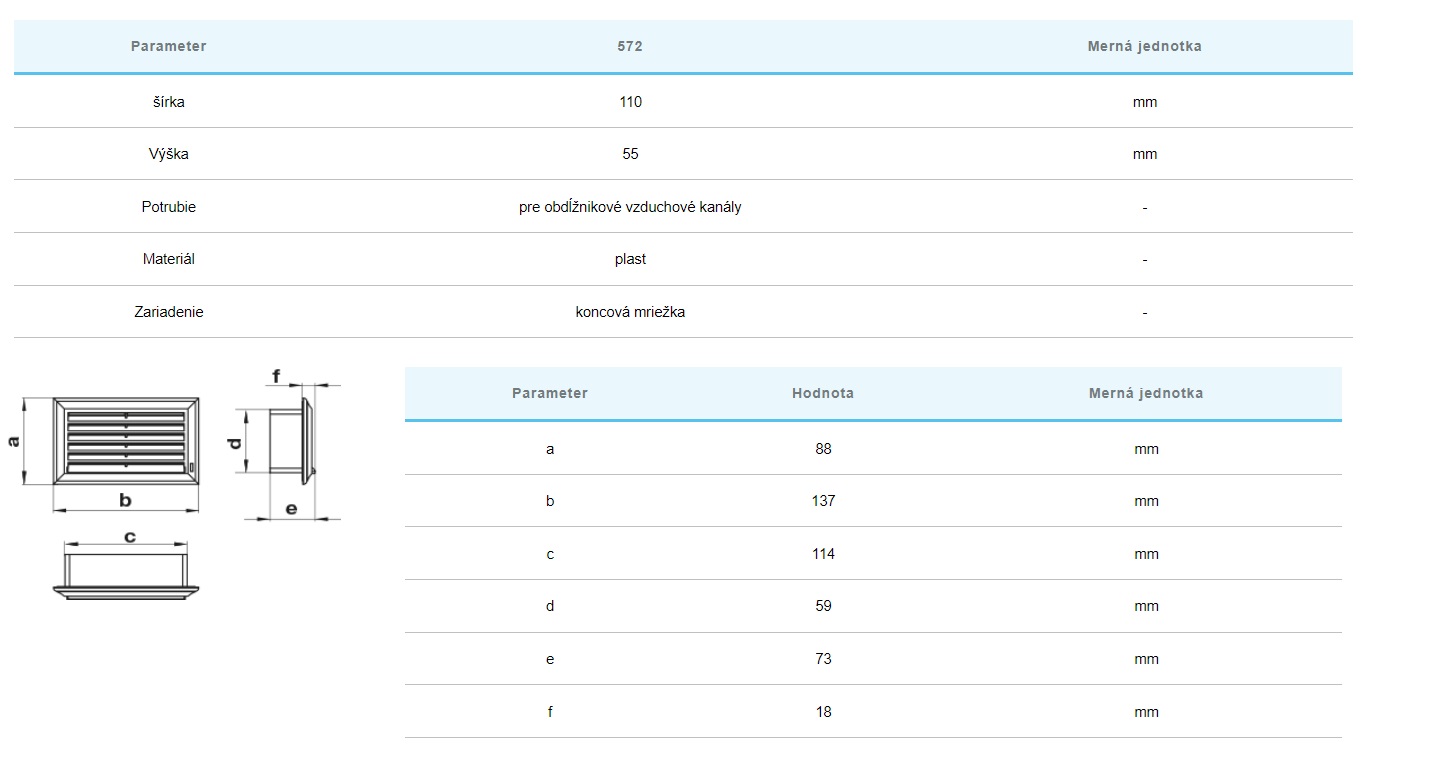1437x758 pixels.
Task: Click the front view grille drawing
Action: coord(126,440)
